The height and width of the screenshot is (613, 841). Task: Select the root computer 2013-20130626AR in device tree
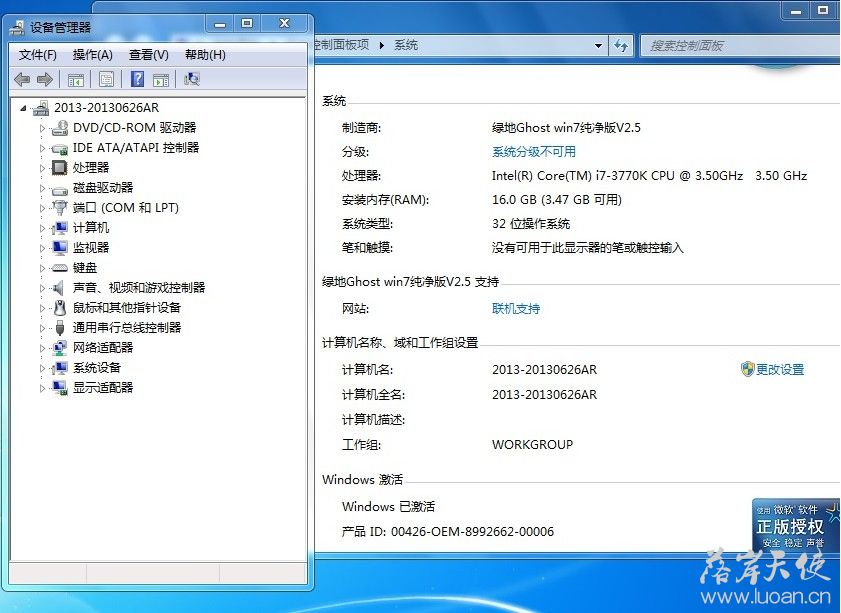pyautogui.click(x=107, y=108)
